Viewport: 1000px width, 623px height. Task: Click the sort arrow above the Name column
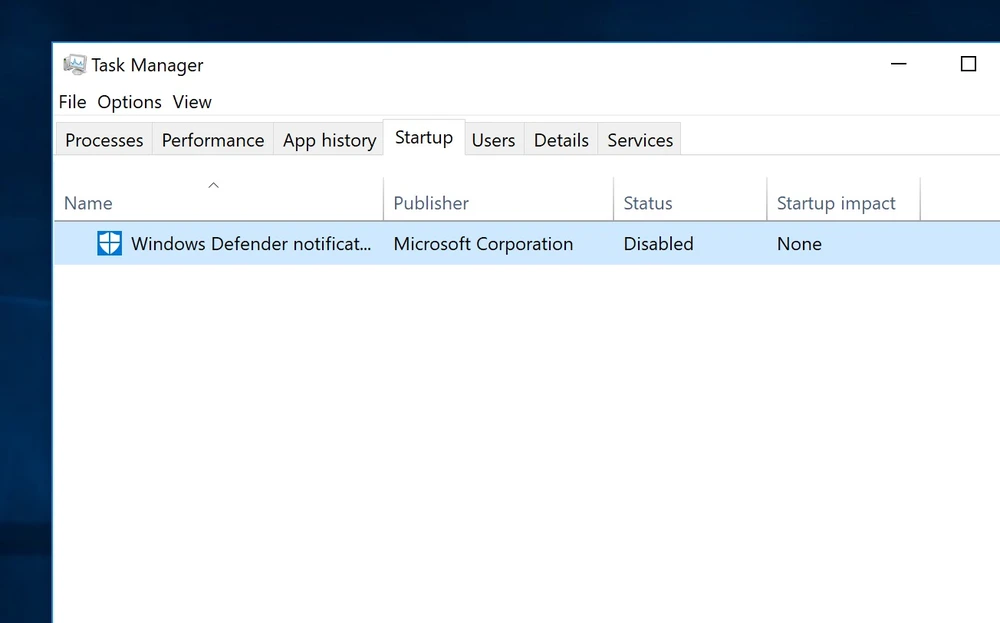pyautogui.click(x=213, y=185)
